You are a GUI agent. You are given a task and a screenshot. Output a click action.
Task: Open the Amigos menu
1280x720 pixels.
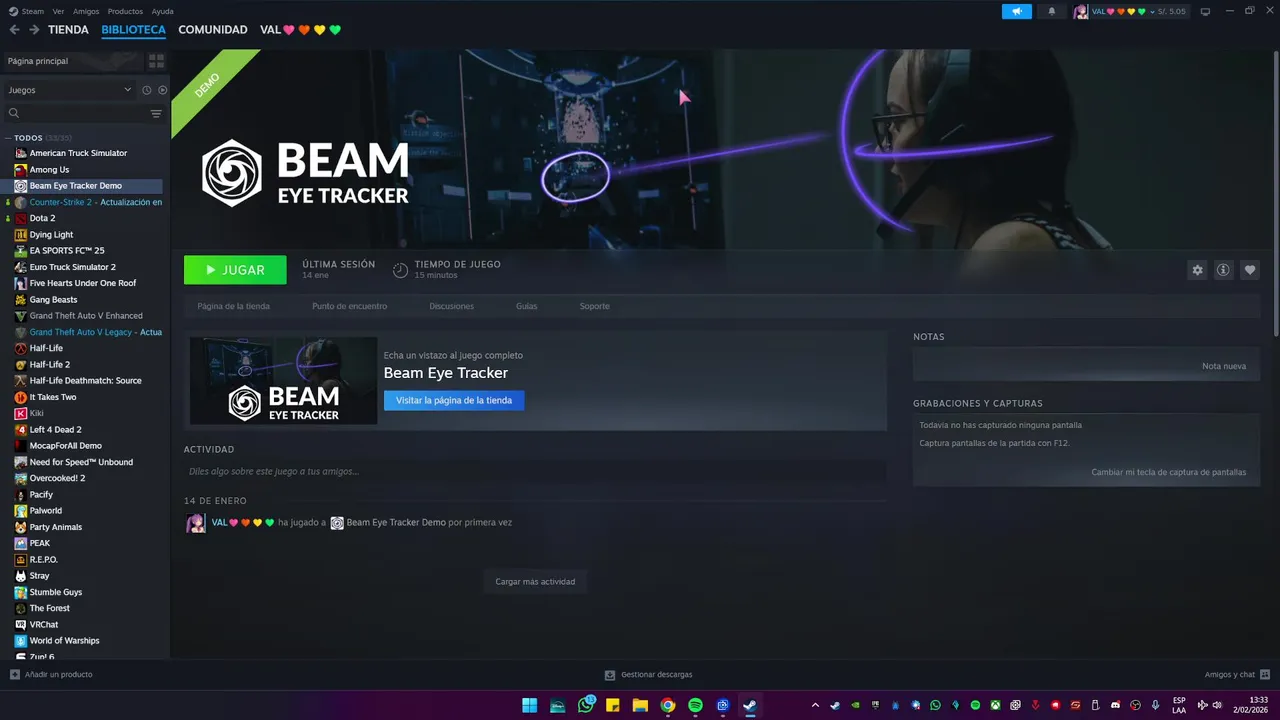(x=86, y=11)
